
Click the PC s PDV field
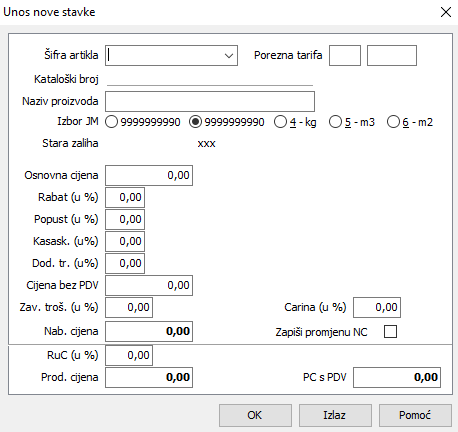point(397,377)
